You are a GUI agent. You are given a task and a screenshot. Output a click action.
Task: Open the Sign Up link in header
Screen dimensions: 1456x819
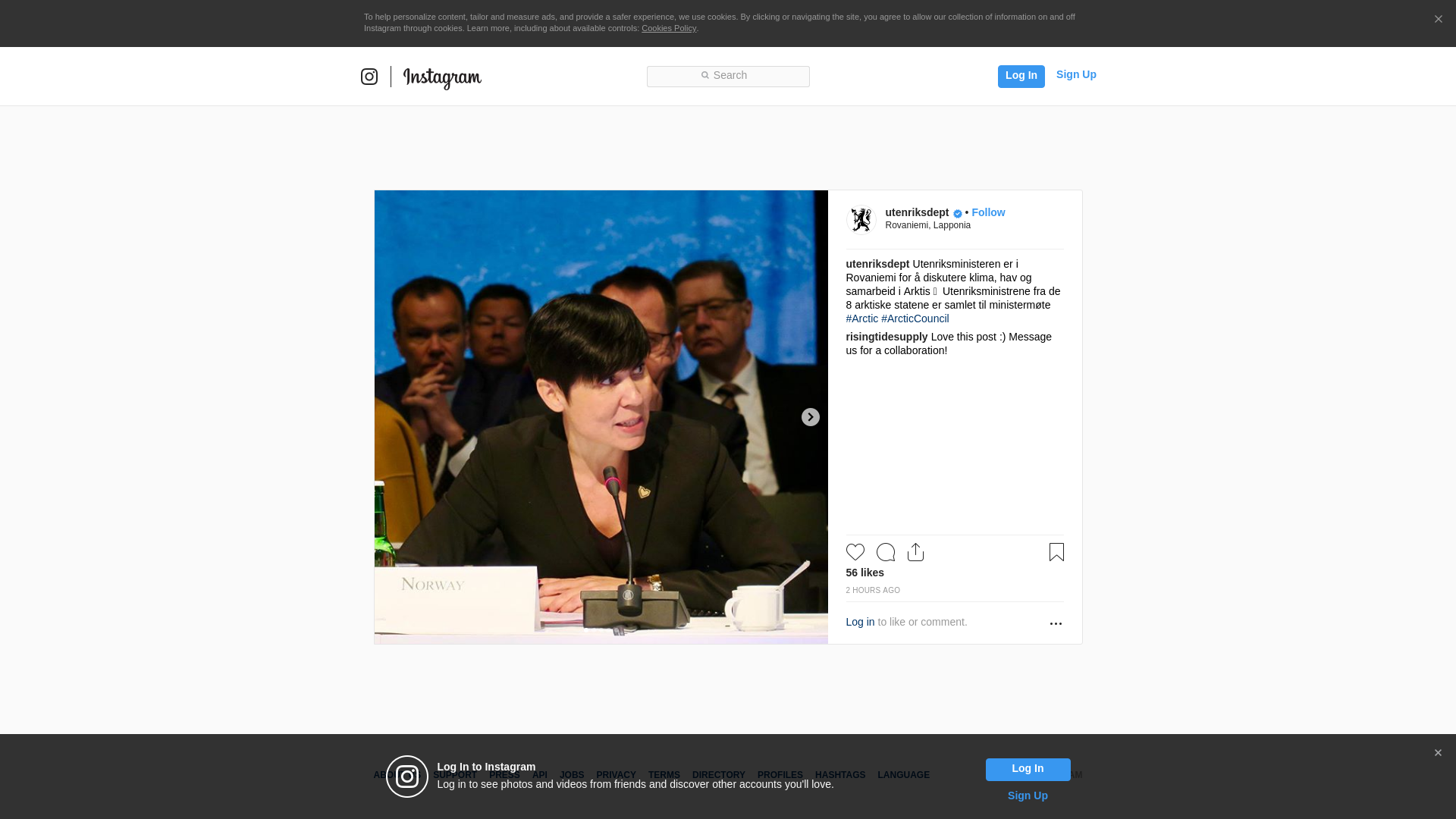coord(1076,74)
